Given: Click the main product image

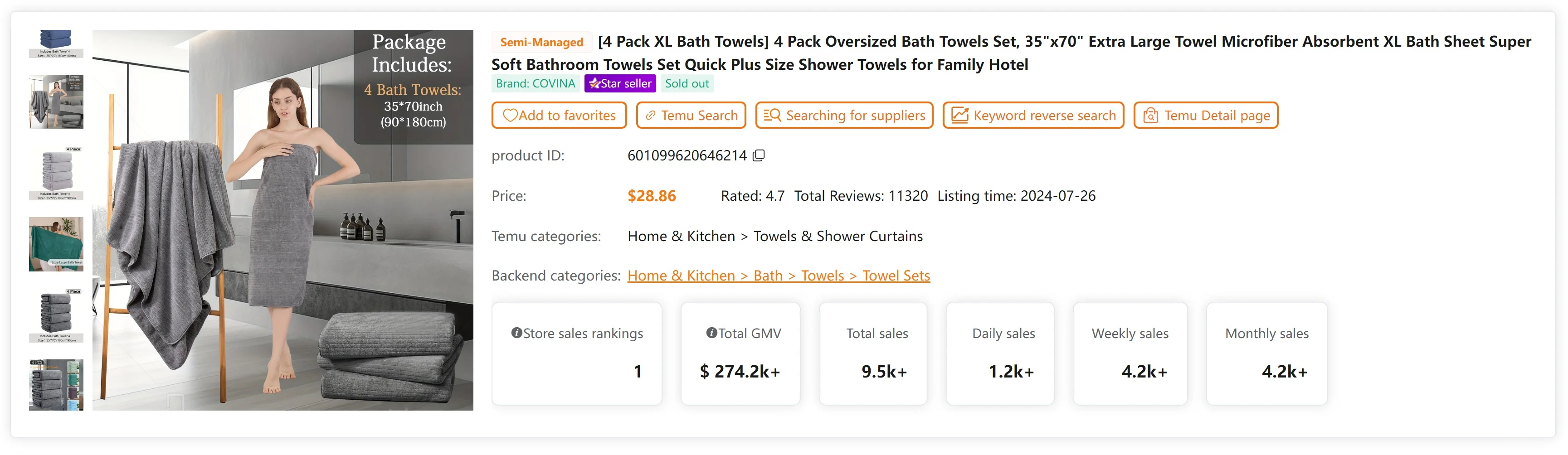Looking at the screenshot, I should coord(282,220).
